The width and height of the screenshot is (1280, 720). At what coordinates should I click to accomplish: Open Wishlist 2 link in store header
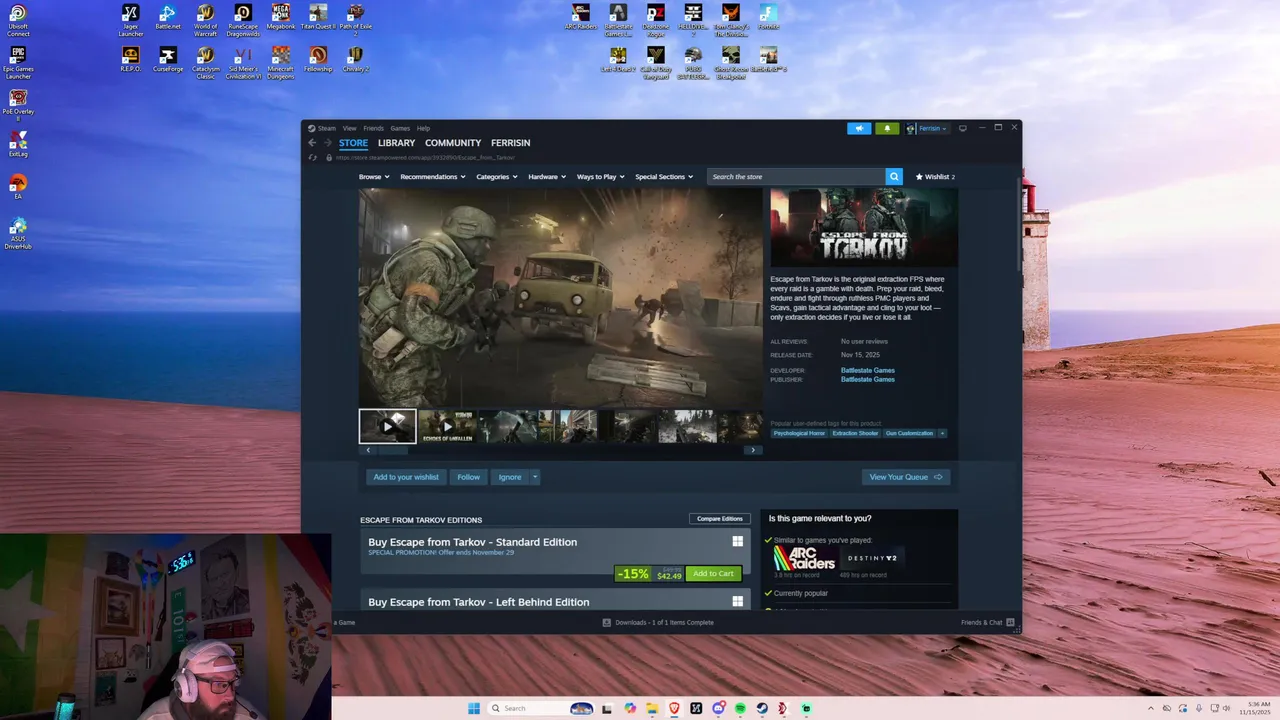pos(935,177)
